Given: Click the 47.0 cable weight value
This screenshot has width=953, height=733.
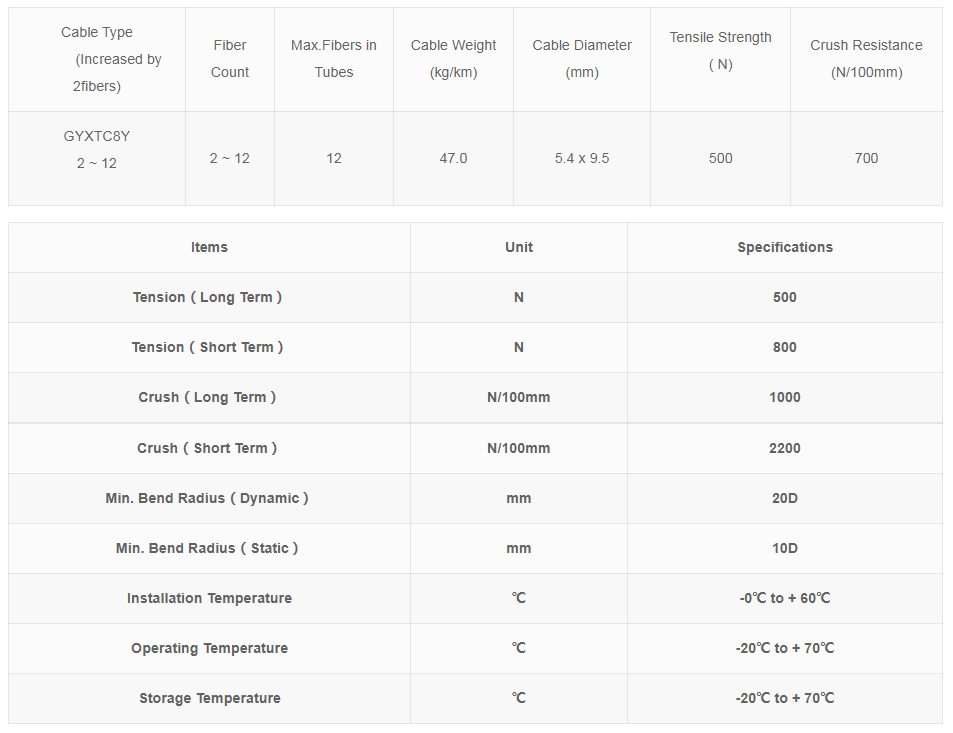Looking at the screenshot, I should pos(453,158).
